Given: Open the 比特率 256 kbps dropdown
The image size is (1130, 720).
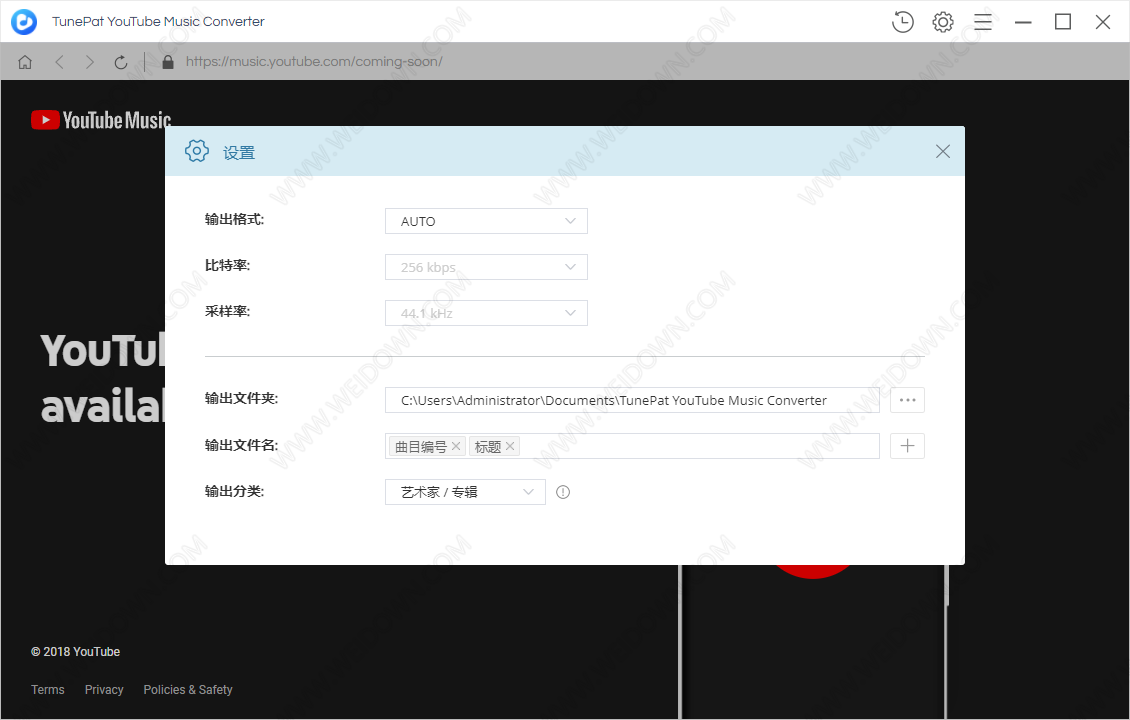Looking at the screenshot, I should point(486,267).
